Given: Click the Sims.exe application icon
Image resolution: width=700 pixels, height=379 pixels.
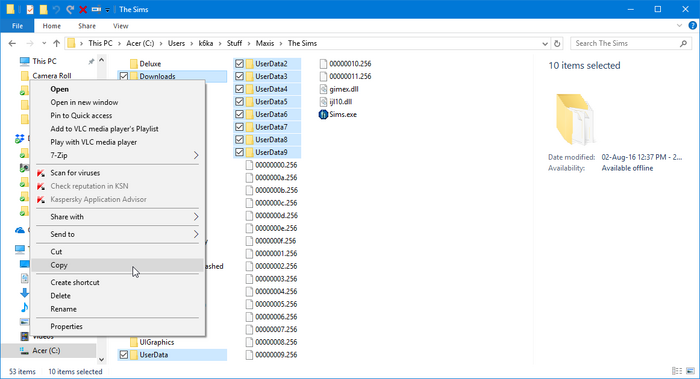Looking at the screenshot, I should click(323, 115).
